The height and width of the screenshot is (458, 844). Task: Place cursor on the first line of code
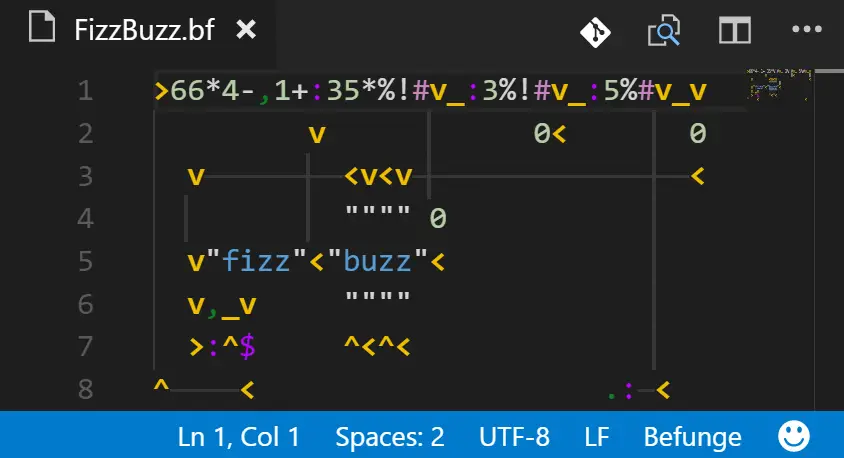tap(430, 90)
